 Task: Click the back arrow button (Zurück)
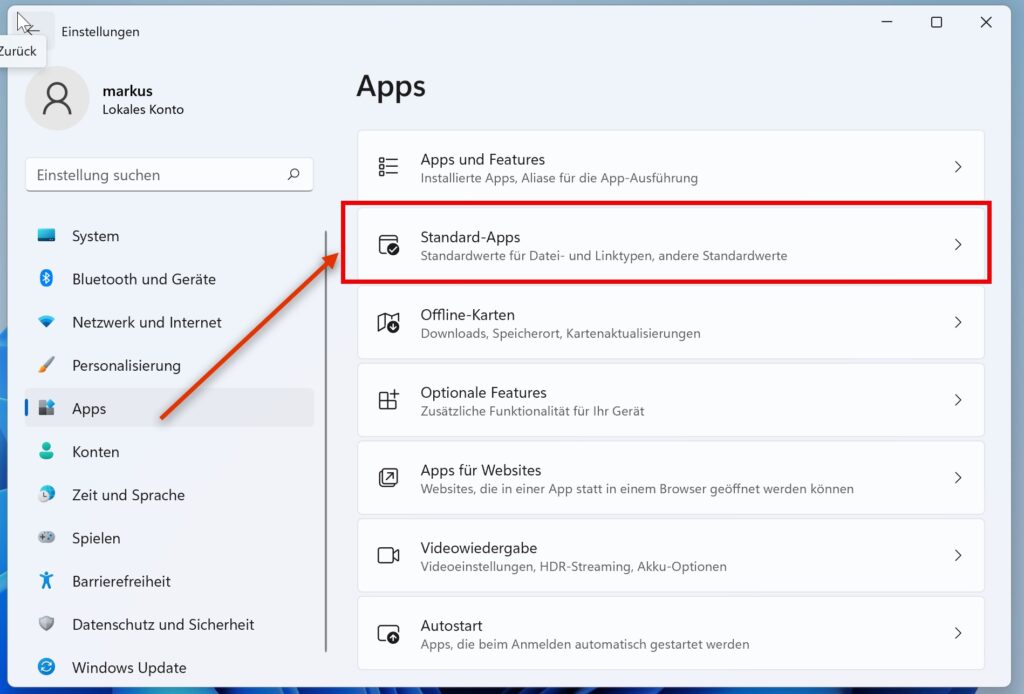point(30,30)
